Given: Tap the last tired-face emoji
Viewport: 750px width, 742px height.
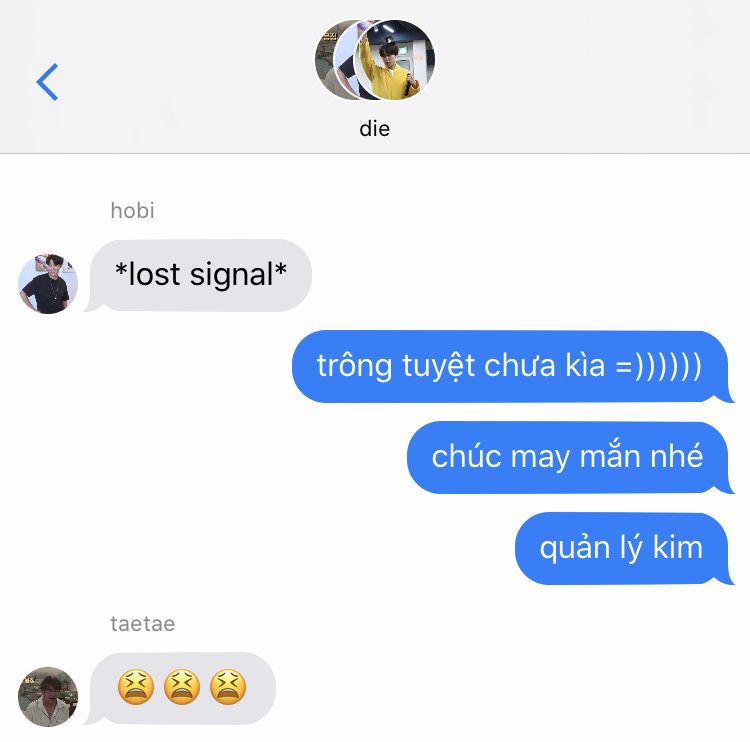Looking at the screenshot, I should pos(228,687).
